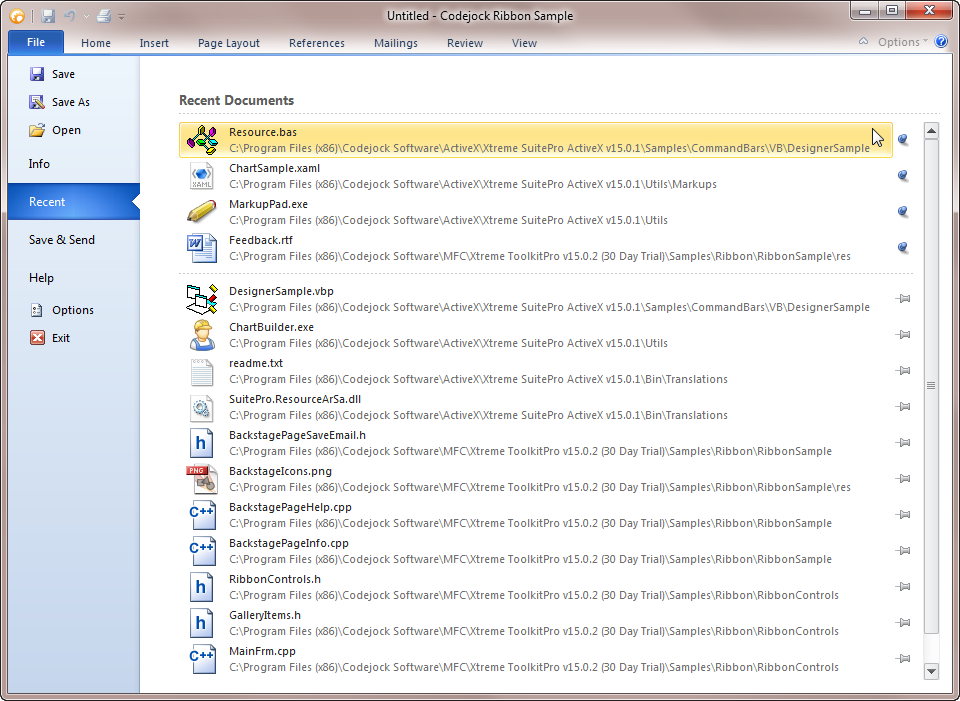The width and height of the screenshot is (960, 701).
Task: Open the Options dropdown at top right
Action: (902, 42)
